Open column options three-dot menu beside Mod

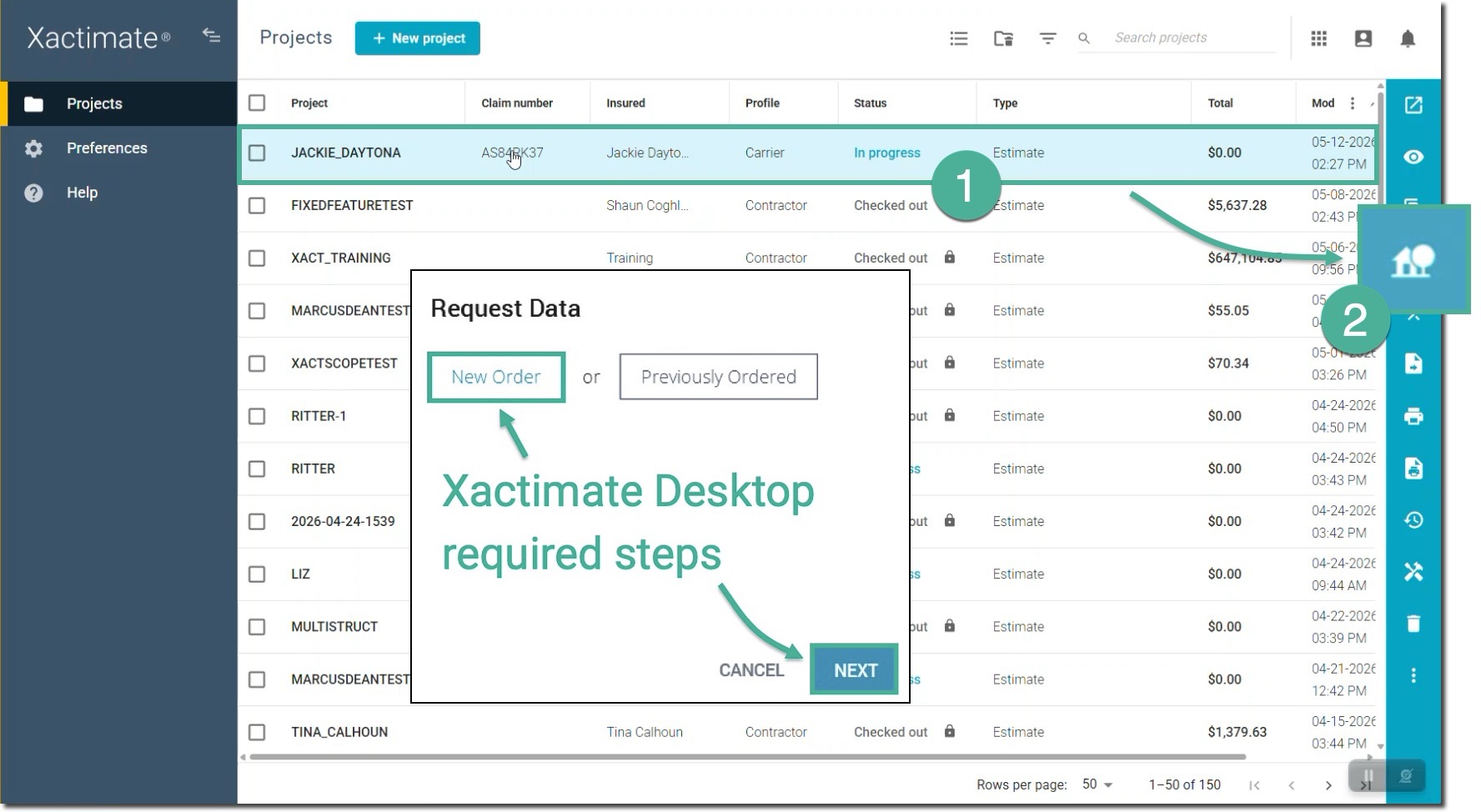point(1353,103)
